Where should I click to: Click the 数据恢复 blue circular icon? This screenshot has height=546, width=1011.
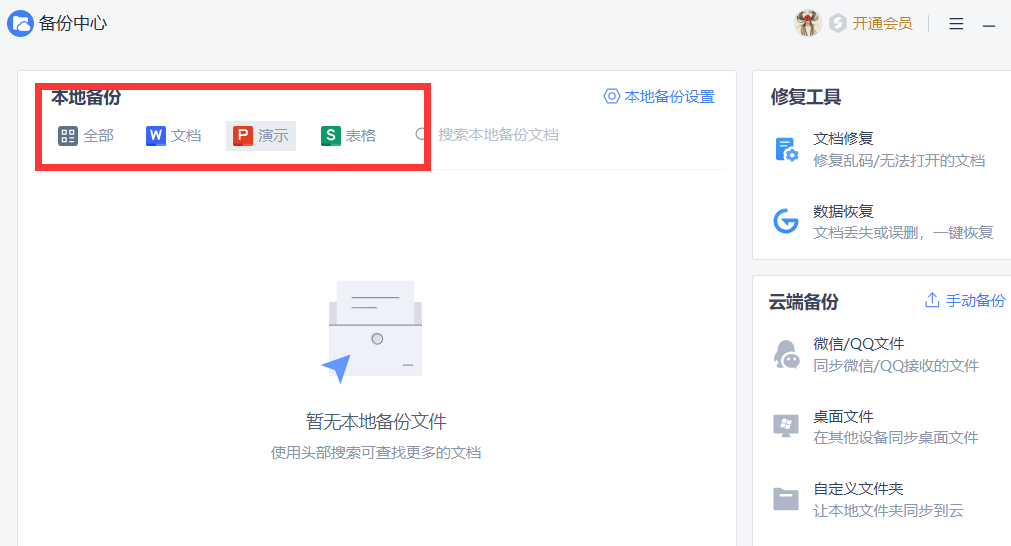[786, 221]
